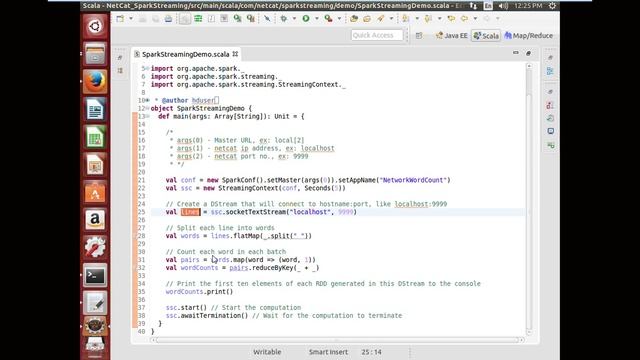Click the Last Edit Location arrow icon
The height and width of the screenshot is (360, 640).
451,18
